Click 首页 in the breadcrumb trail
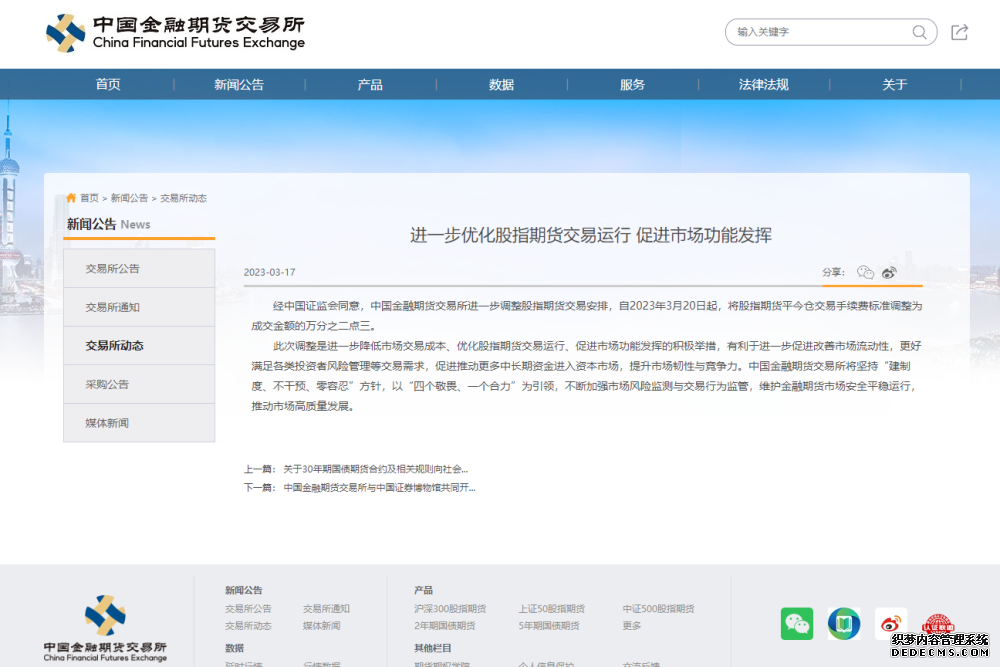Screen dimensions: 1000x667 point(89,198)
